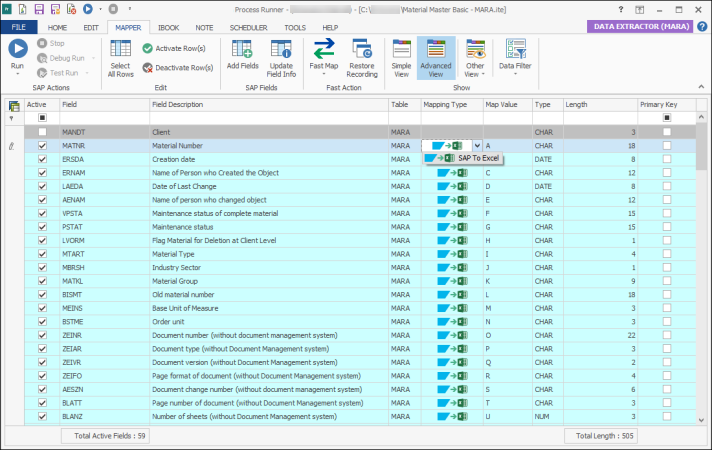Screen dimensions: 712x450
Task: Open the FILE menu
Action: coord(19,27)
